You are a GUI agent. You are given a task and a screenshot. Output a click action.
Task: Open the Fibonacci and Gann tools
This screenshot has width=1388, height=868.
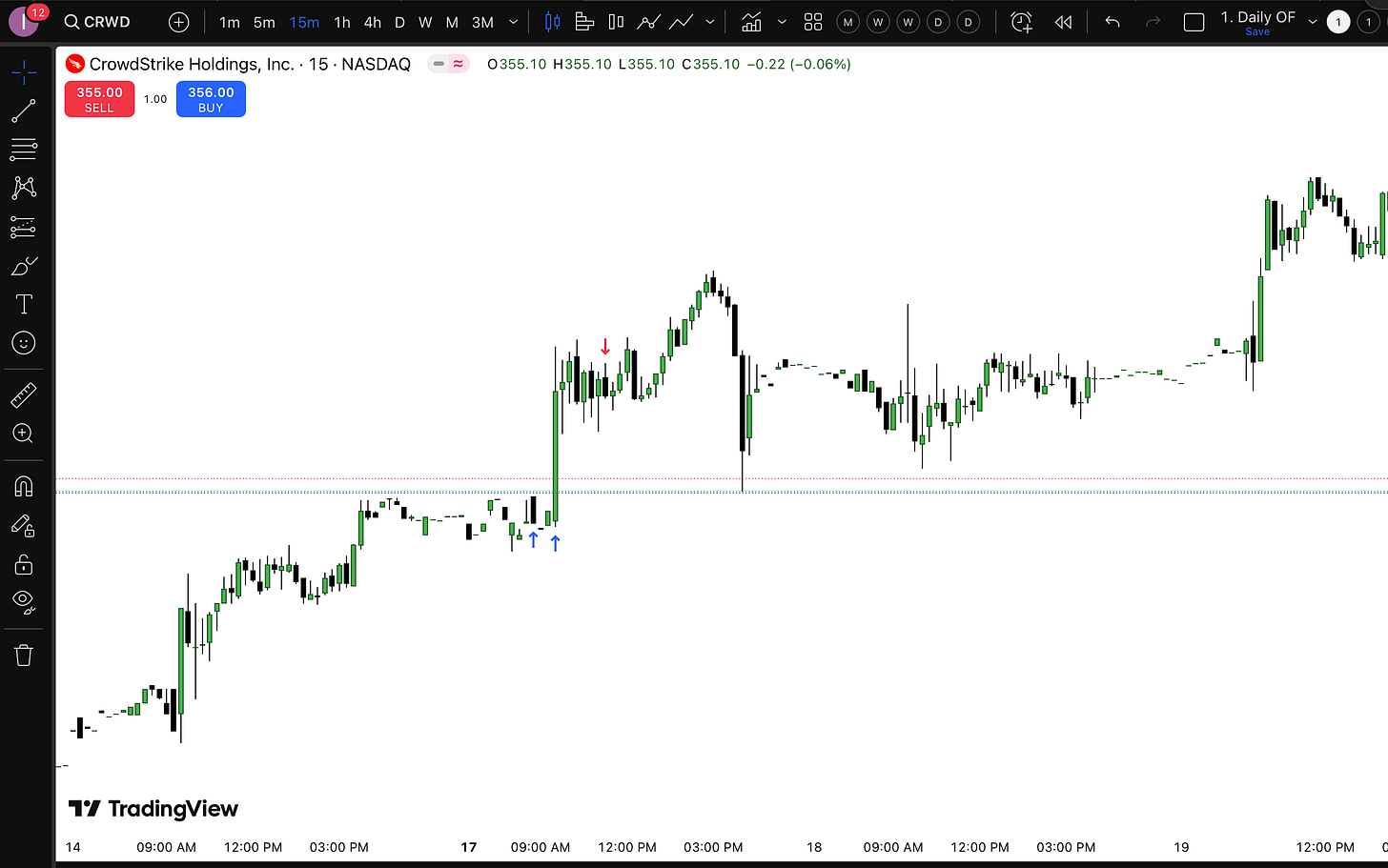(24, 149)
